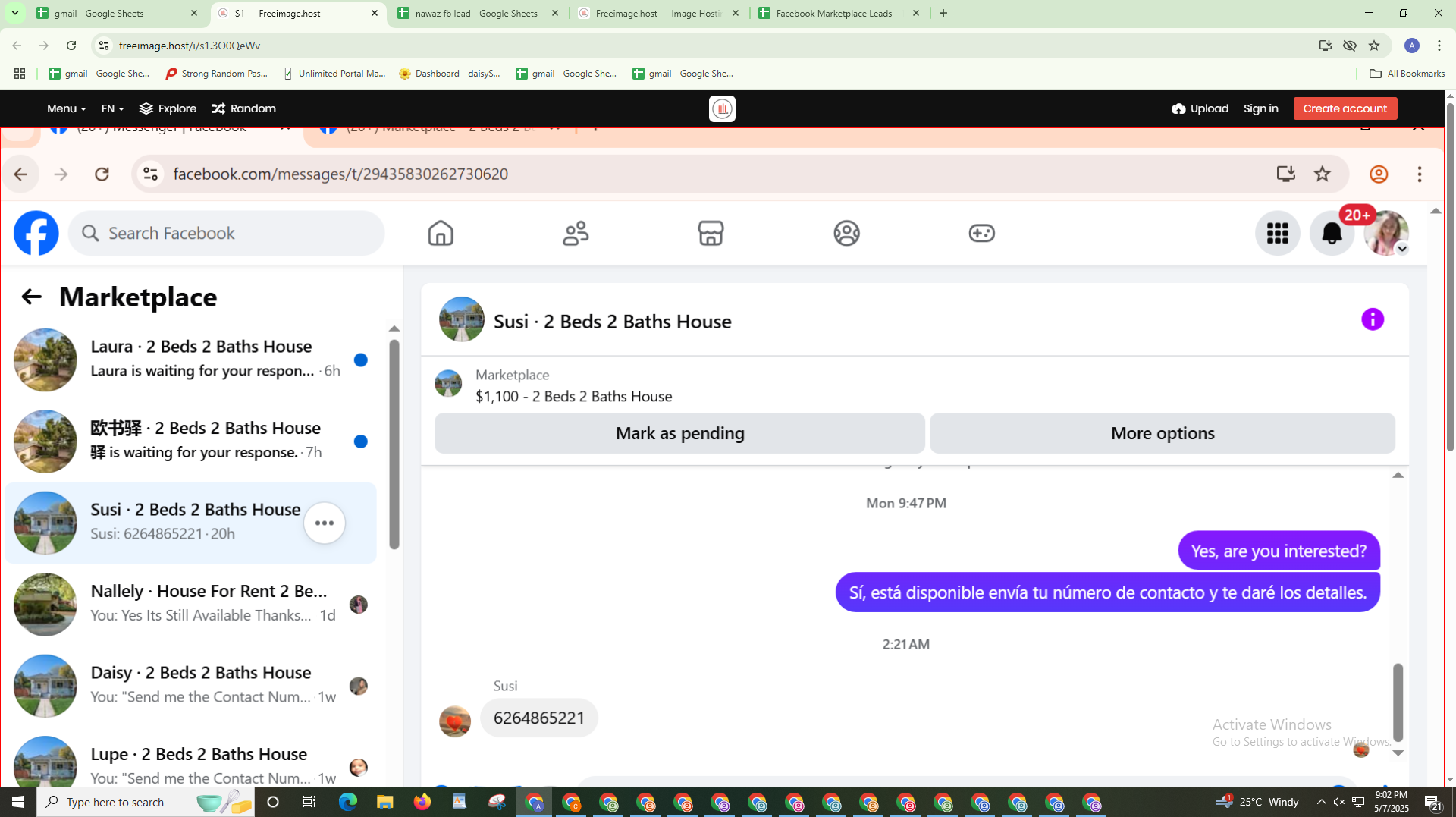The image size is (1456, 817).
Task: Expand the EN language dropdown
Action: point(112,108)
